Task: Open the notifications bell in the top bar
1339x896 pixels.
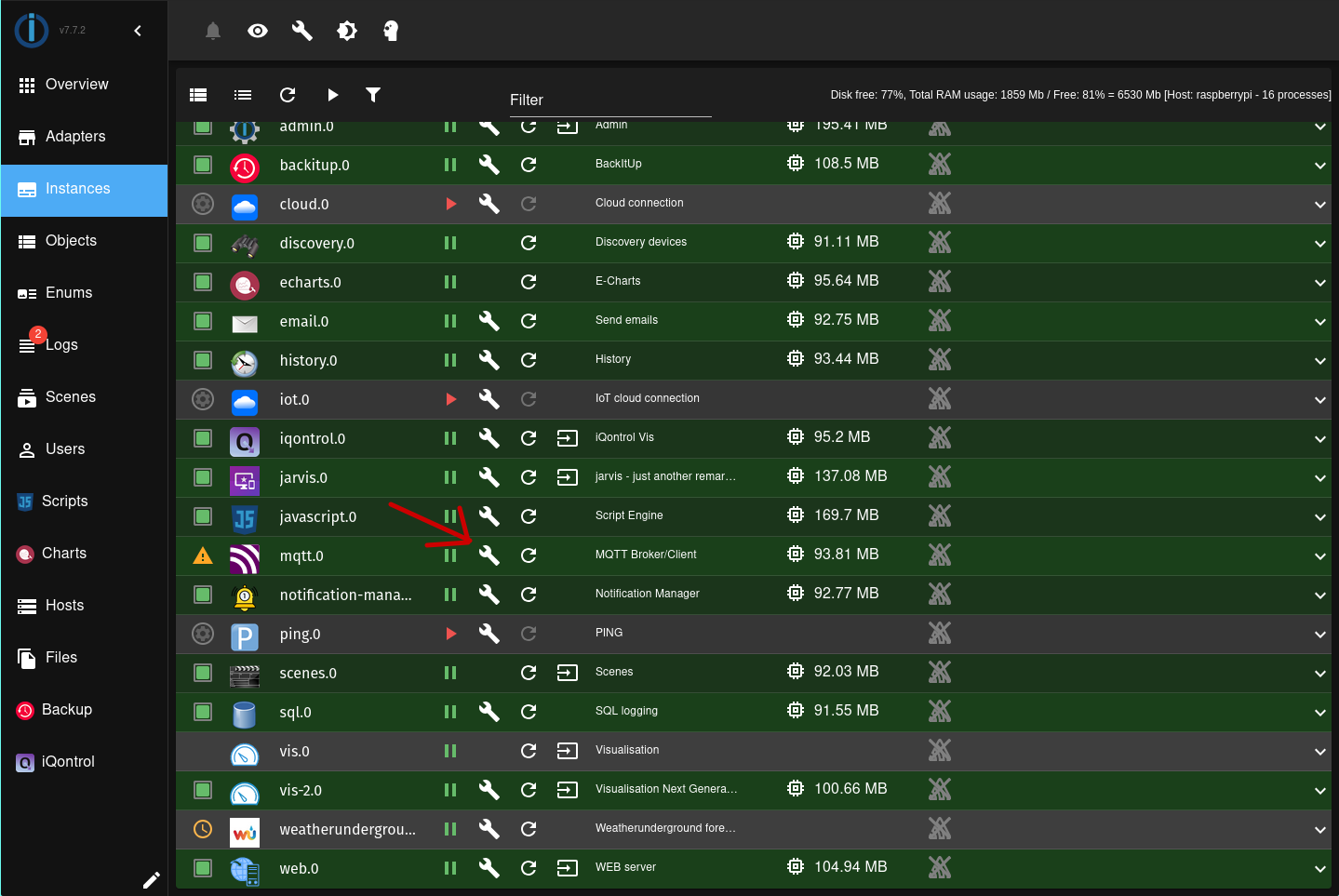Action: pyautogui.click(x=212, y=30)
